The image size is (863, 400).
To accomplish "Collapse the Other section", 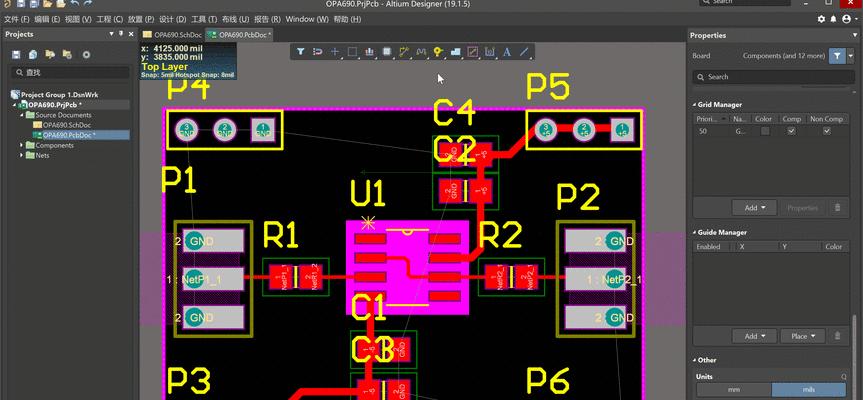I will click(x=694, y=360).
